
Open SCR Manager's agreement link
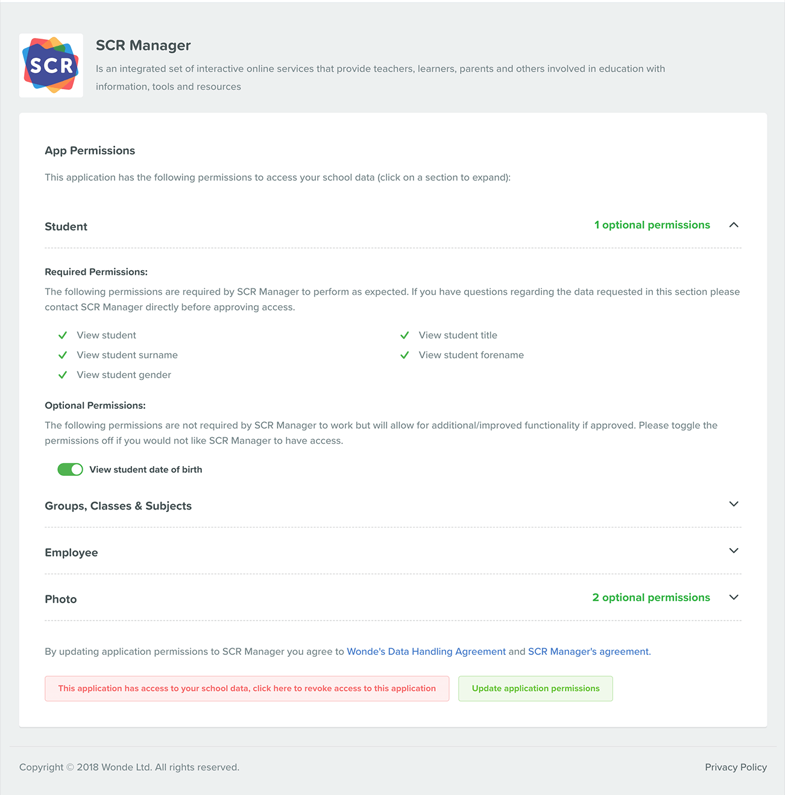coord(589,652)
